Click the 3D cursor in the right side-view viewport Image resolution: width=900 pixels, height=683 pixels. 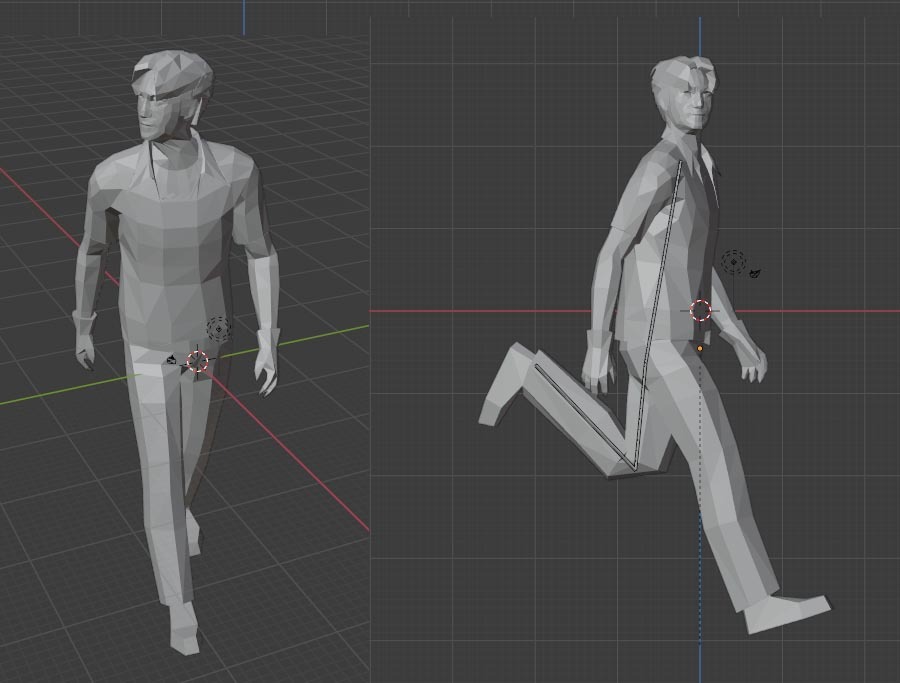click(700, 311)
